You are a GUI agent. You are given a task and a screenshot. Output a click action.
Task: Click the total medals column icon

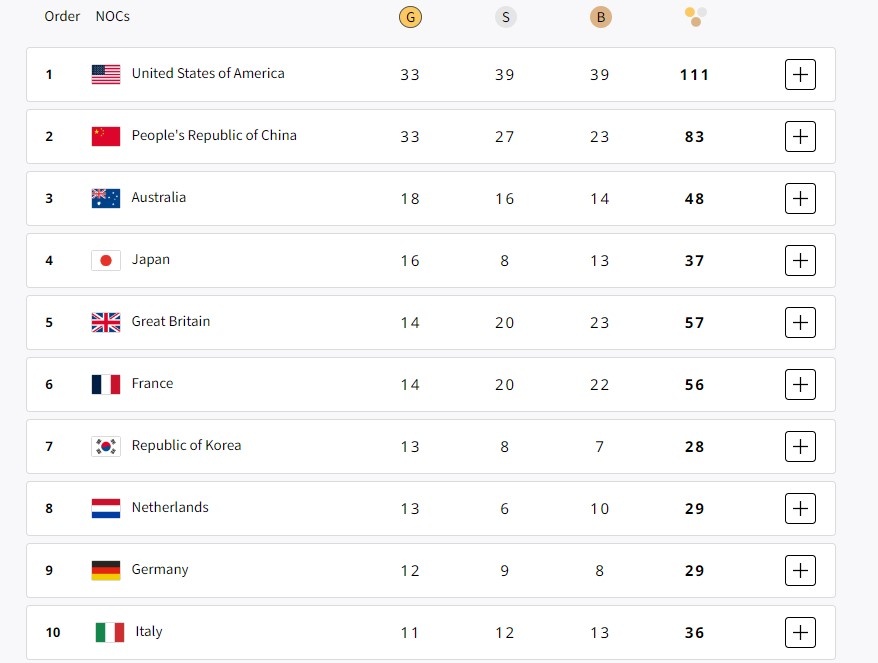[x=696, y=16]
